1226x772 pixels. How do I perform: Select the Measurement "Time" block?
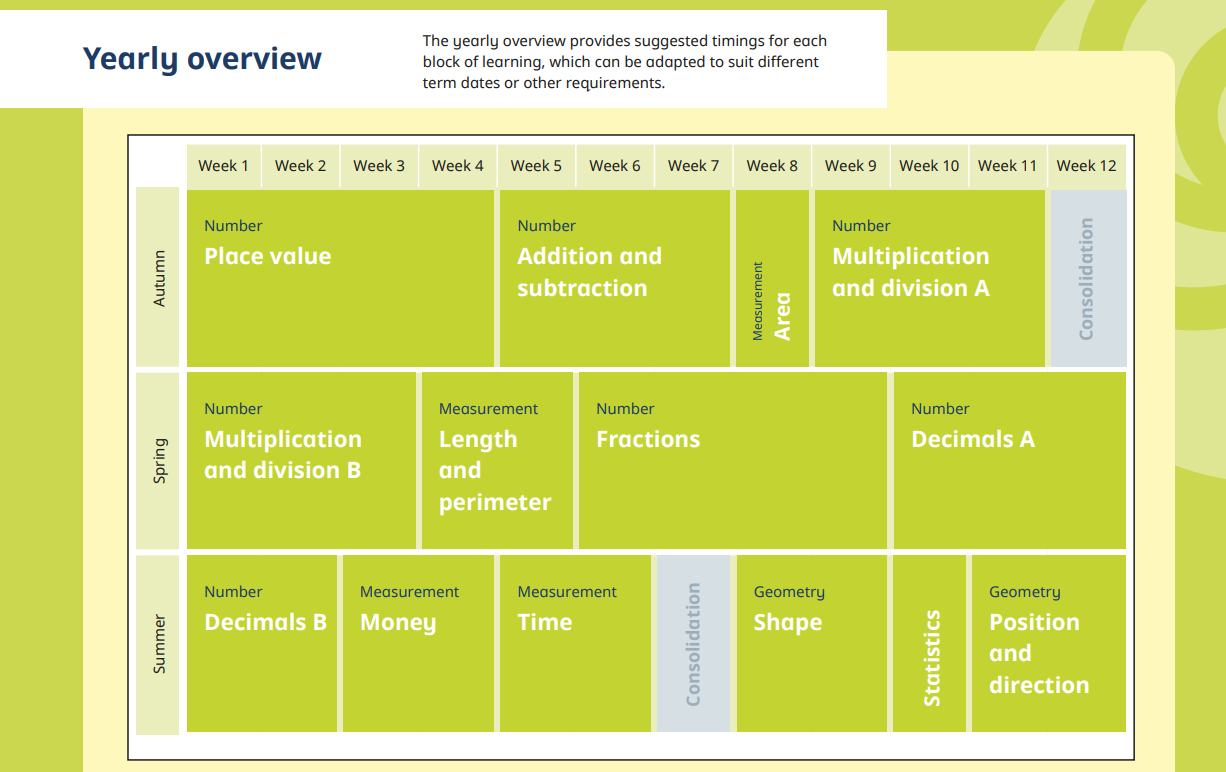575,644
